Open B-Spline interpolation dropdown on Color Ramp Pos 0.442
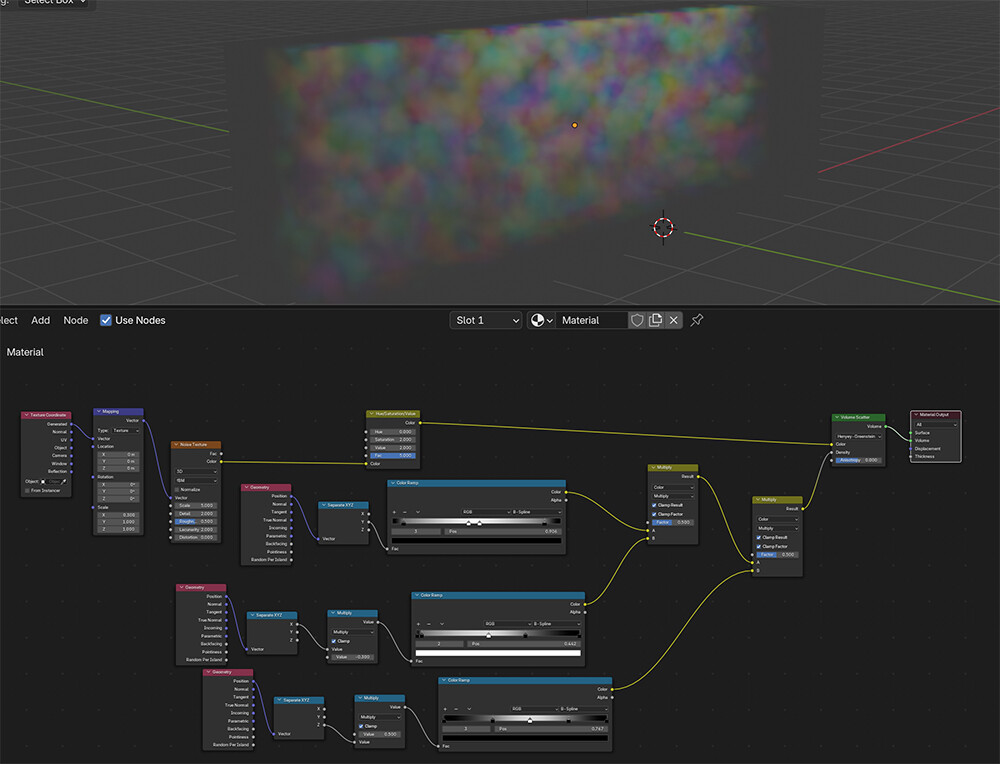Screen dimensions: 1000x764 point(557,624)
